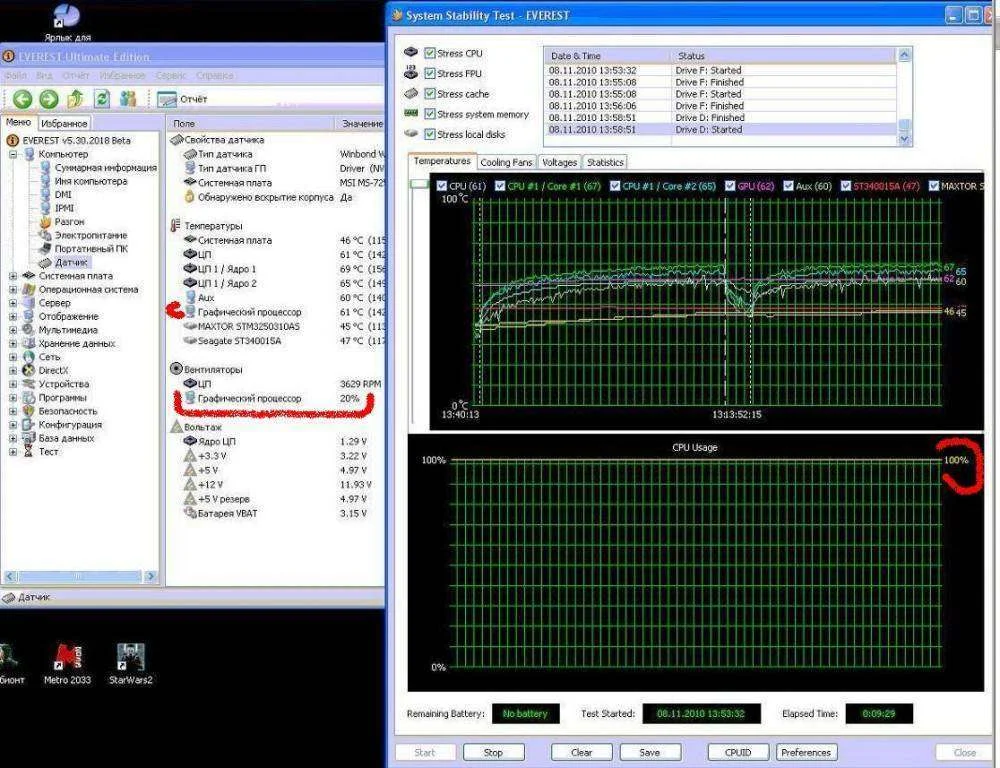Open the Metro 2033 desktop shortcut
This screenshot has width=1000, height=768.
(67, 663)
